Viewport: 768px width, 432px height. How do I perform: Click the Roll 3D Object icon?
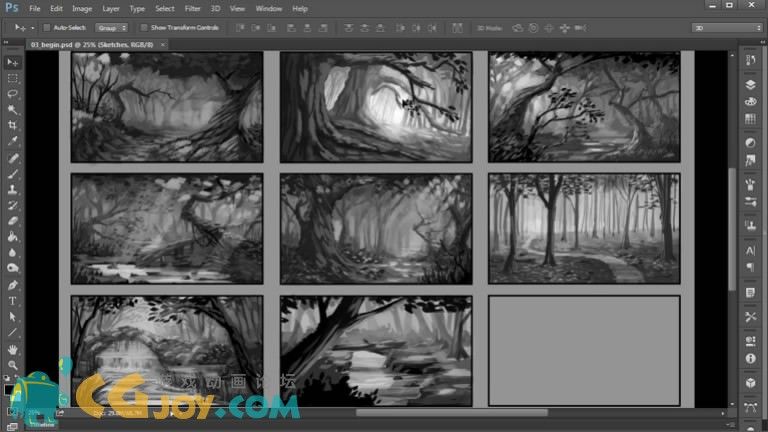pyautogui.click(x=533, y=28)
